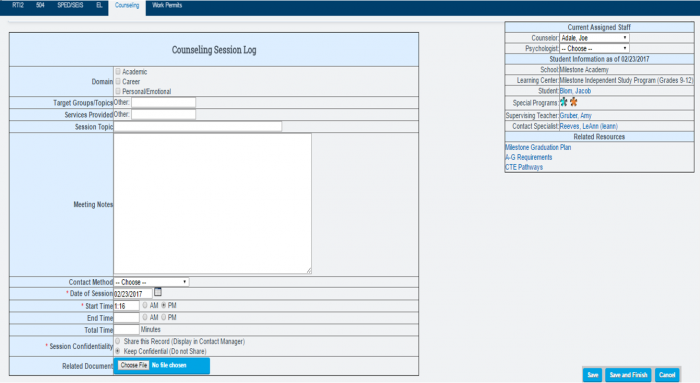Click the Choose File button

(133, 365)
